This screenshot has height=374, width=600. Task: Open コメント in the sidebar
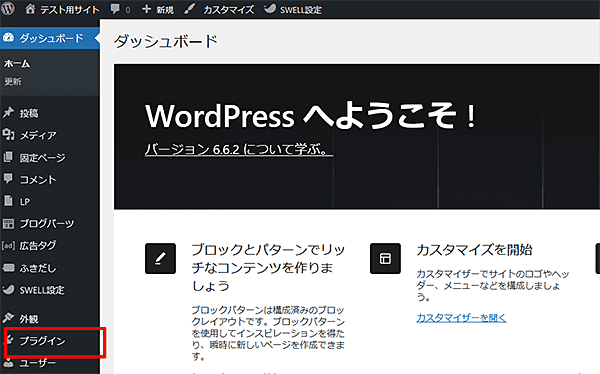[38, 180]
